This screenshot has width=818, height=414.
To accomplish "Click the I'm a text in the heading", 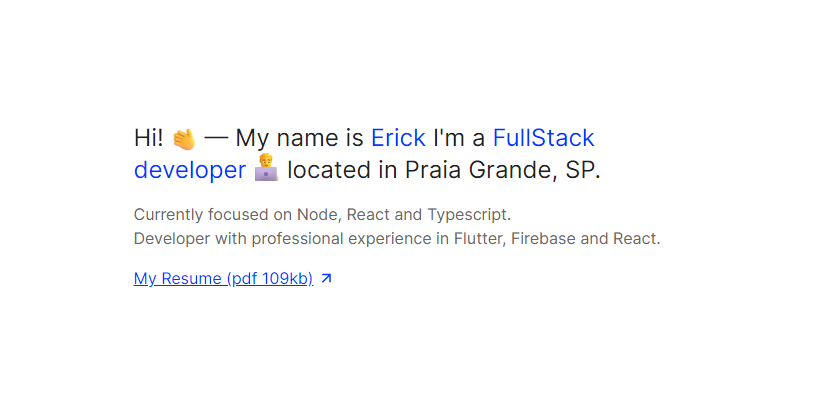I will [459, 138].
